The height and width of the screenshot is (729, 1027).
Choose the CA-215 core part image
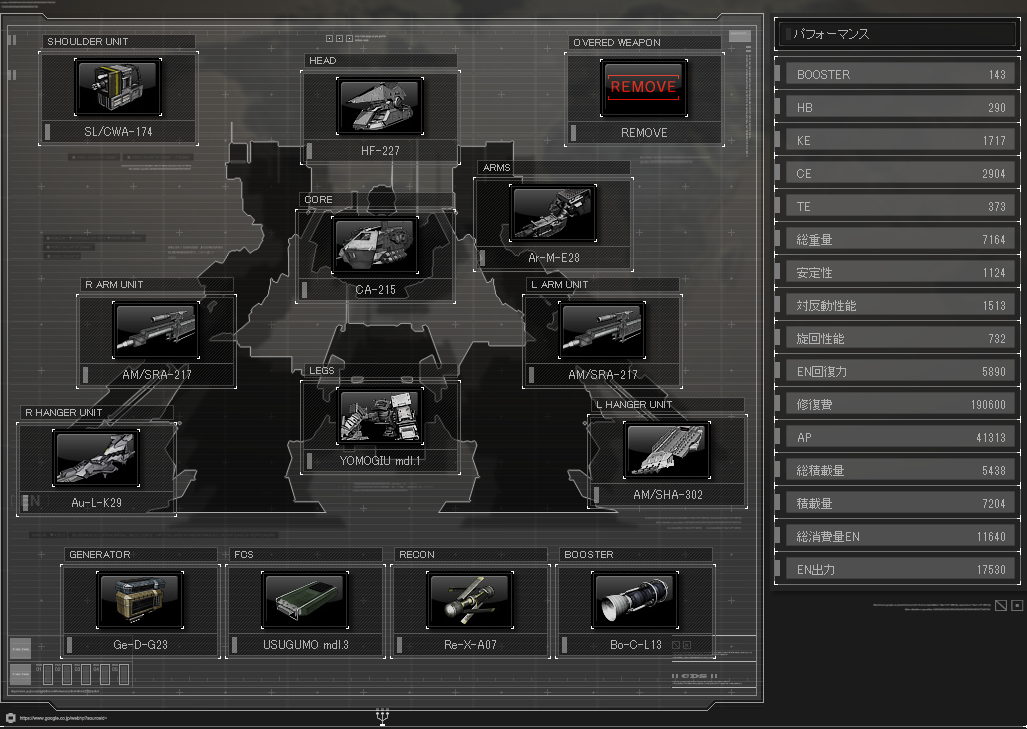pyautogui.click(x=375, y=245)
